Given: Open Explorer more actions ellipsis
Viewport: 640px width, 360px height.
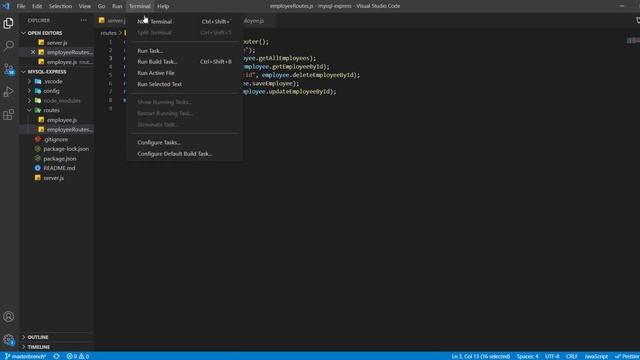Looking at the screenshot, I should pyautogui.click(x=84, y=20).
